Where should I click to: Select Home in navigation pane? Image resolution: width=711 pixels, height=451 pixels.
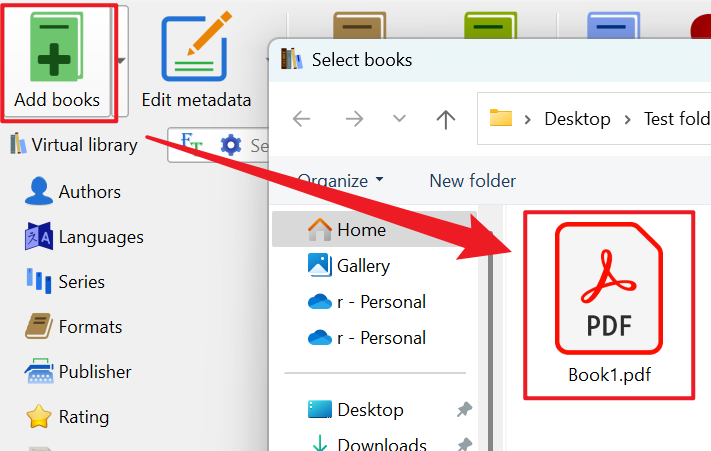tap(375, 229)
